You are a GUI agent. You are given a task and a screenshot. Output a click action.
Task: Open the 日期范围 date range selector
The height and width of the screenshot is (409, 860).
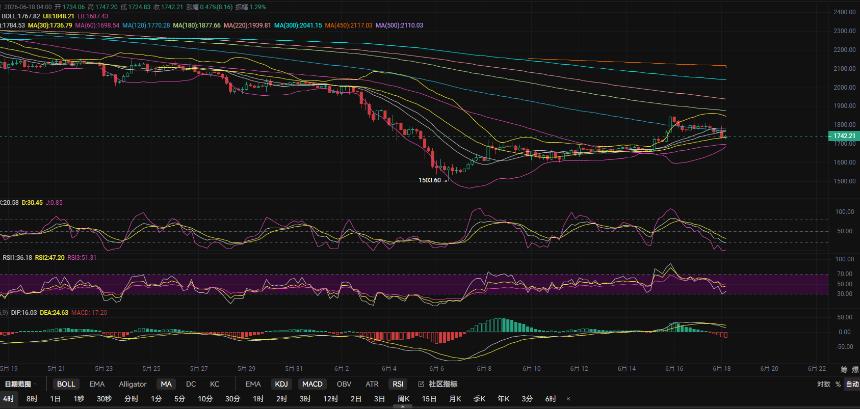click(x=20, y=384)
